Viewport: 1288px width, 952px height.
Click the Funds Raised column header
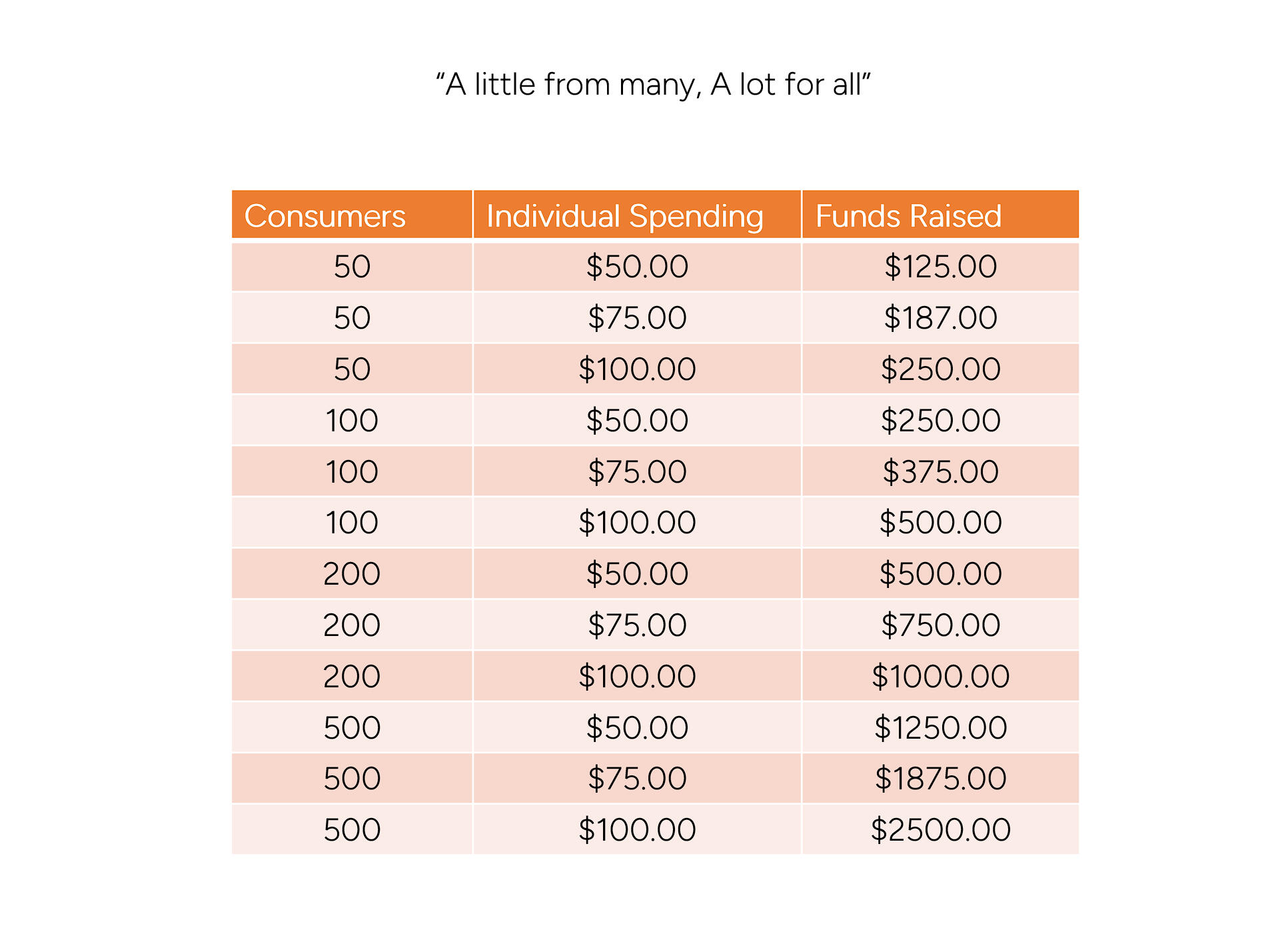(x=908, y=216)
